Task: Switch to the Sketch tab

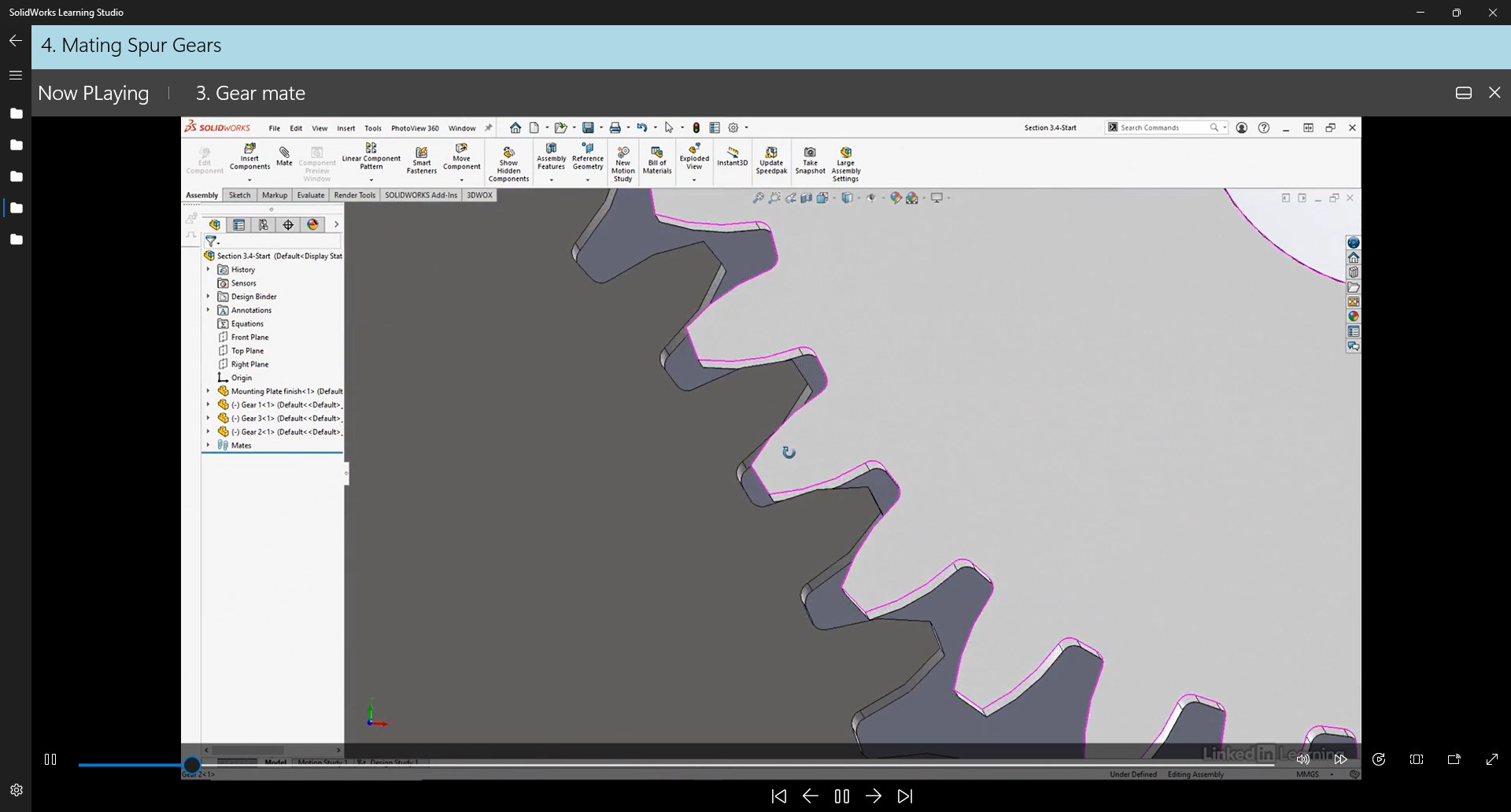Action: (239, 195)
